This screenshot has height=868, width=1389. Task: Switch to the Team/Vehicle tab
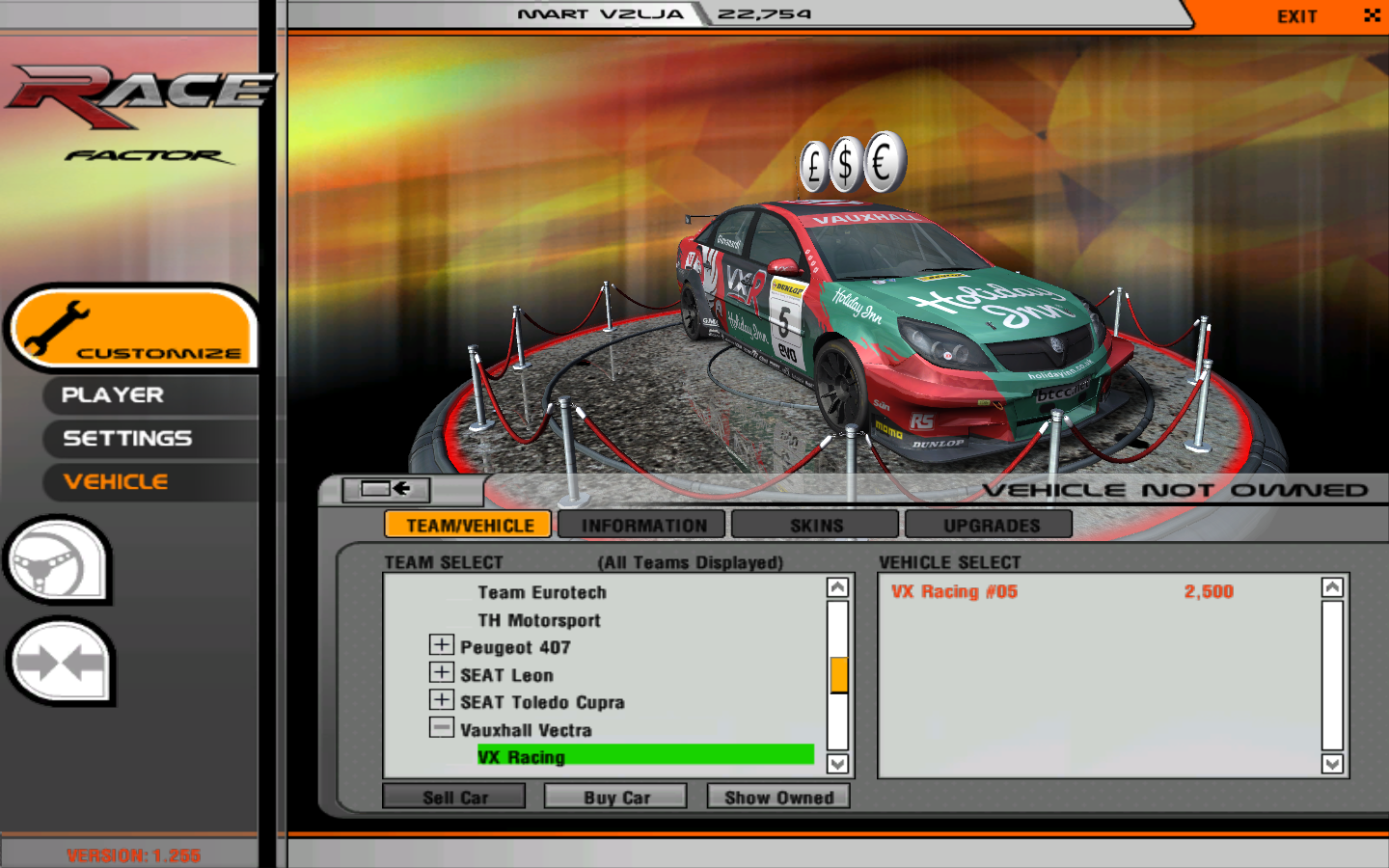pos(469,525)
